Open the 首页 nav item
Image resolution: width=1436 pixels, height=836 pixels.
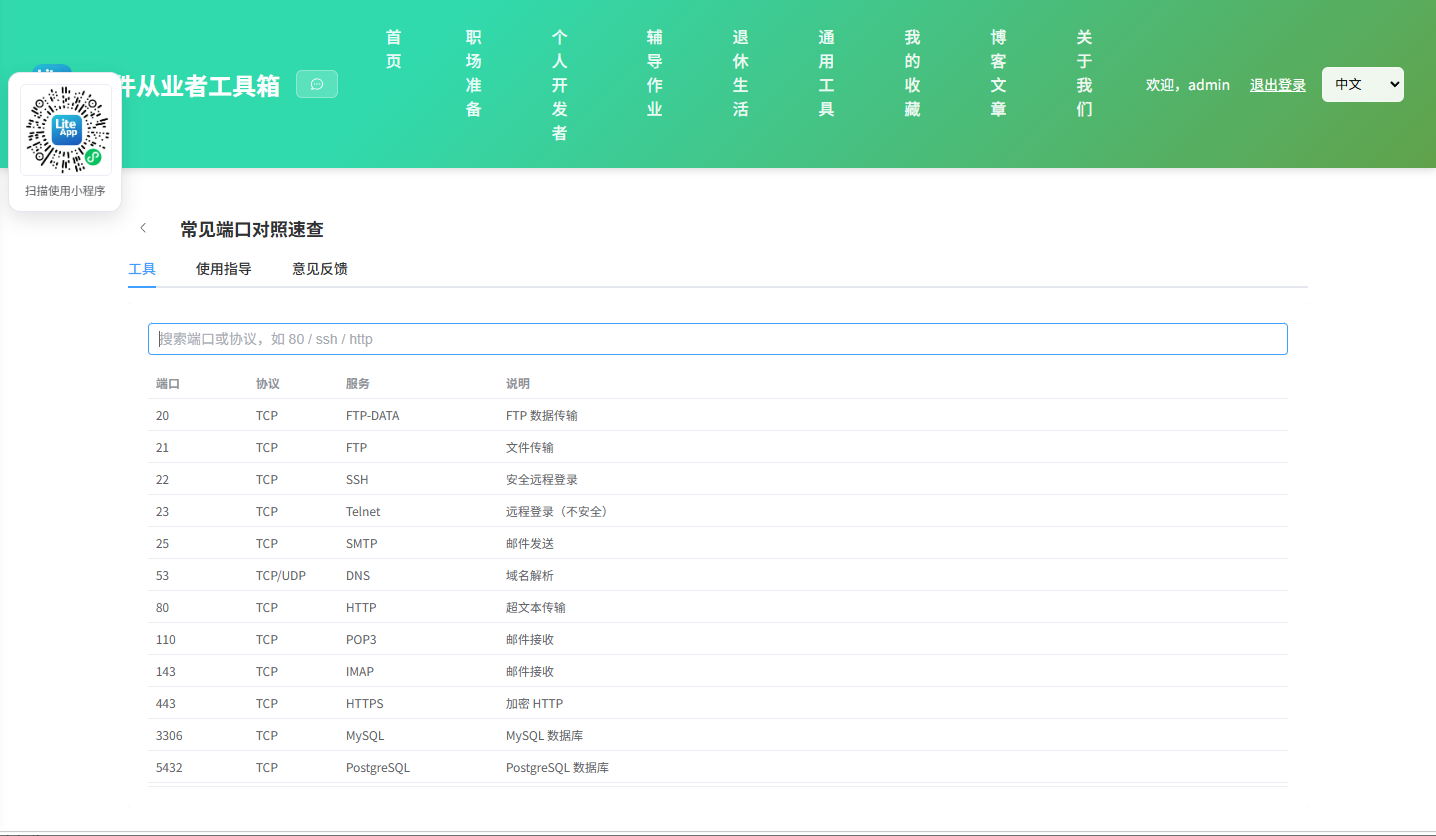pos(394,49)
